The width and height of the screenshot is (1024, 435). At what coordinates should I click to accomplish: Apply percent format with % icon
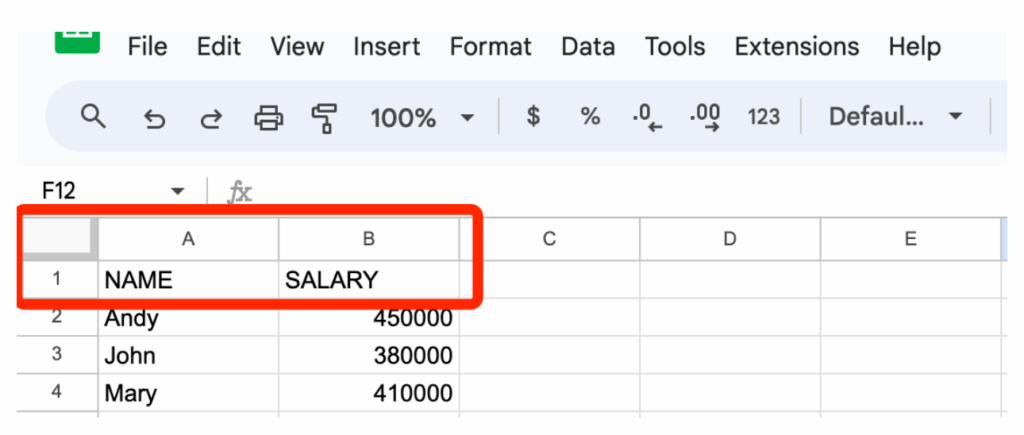point(590,117)
